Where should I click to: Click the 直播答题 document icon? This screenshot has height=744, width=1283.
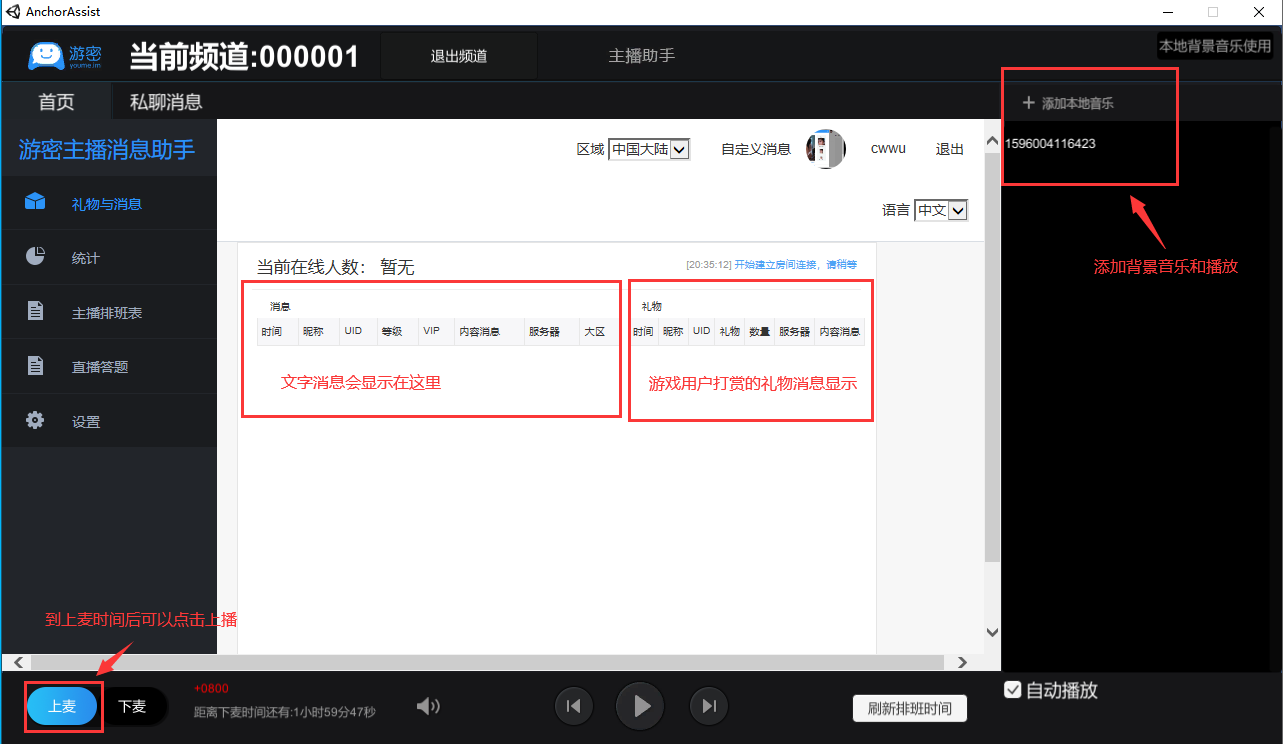[x=35, y=366]
